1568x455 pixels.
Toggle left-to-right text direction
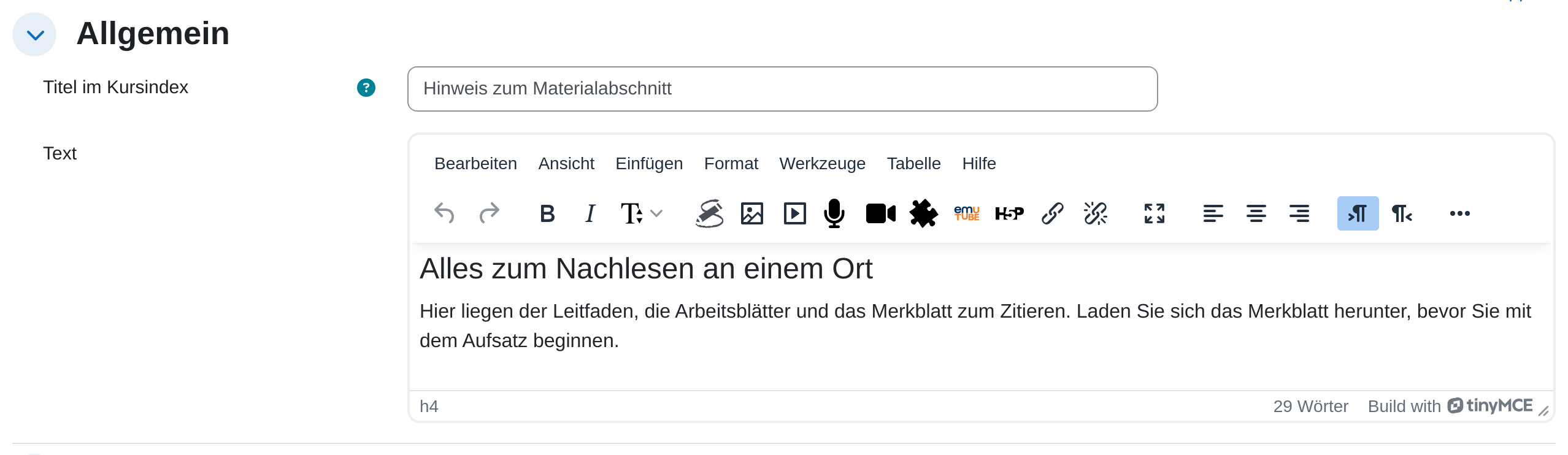[1358, 213]
